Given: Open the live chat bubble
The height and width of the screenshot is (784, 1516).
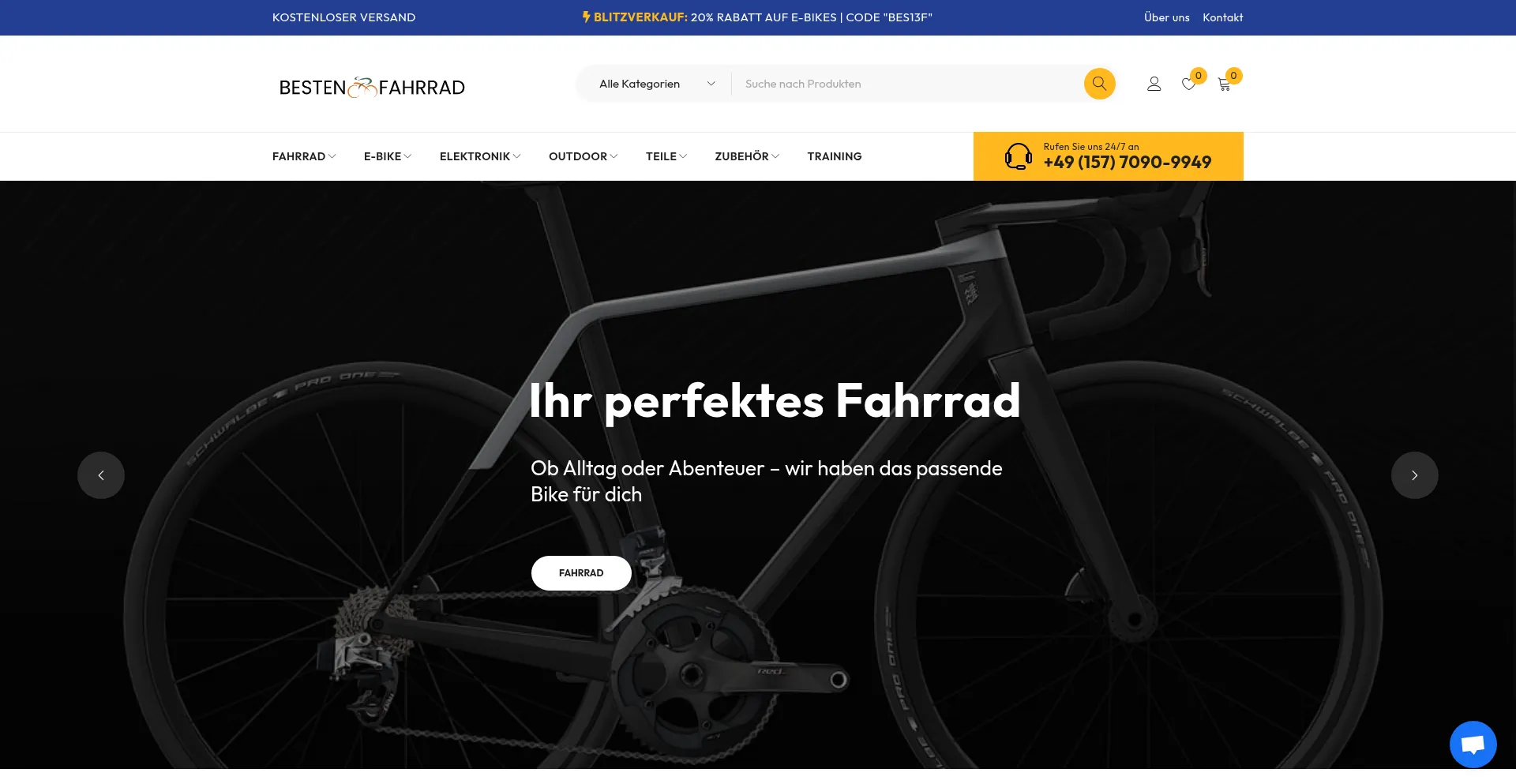Looking at the screenshot, I should (1473, 744).
